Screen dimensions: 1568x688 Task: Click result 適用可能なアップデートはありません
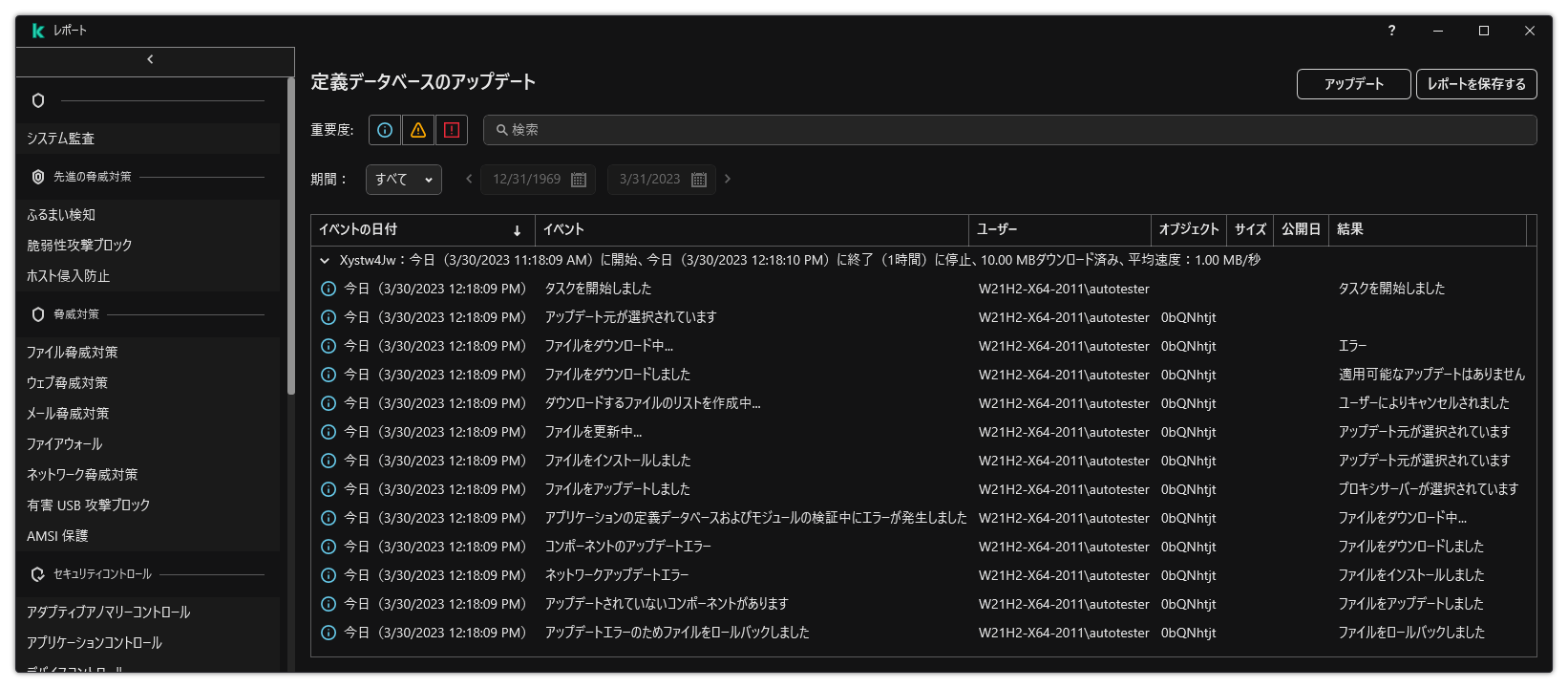pyautogui.click(x=1431, y=375)
